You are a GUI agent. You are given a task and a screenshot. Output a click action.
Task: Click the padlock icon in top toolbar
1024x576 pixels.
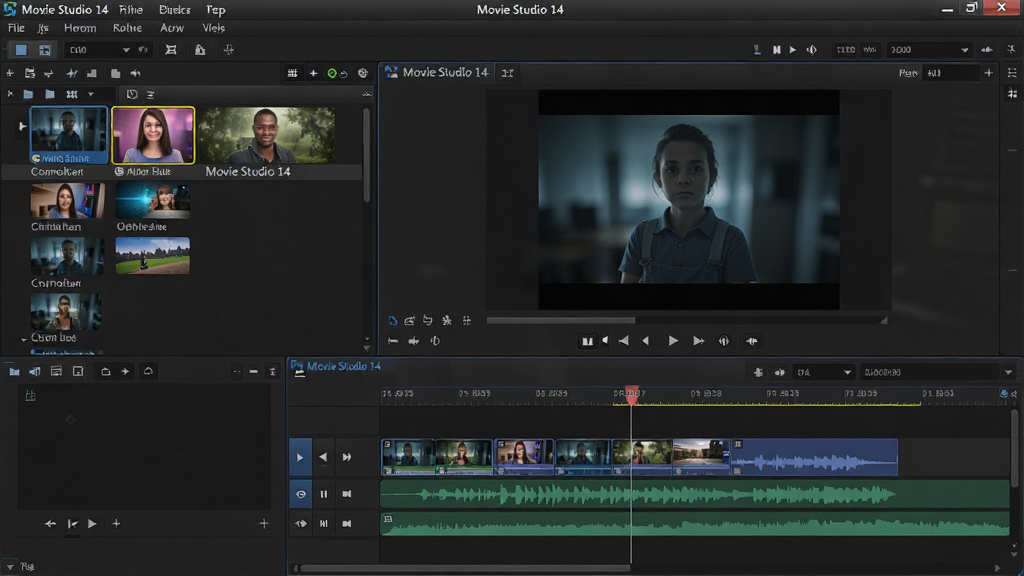(200, 50)
